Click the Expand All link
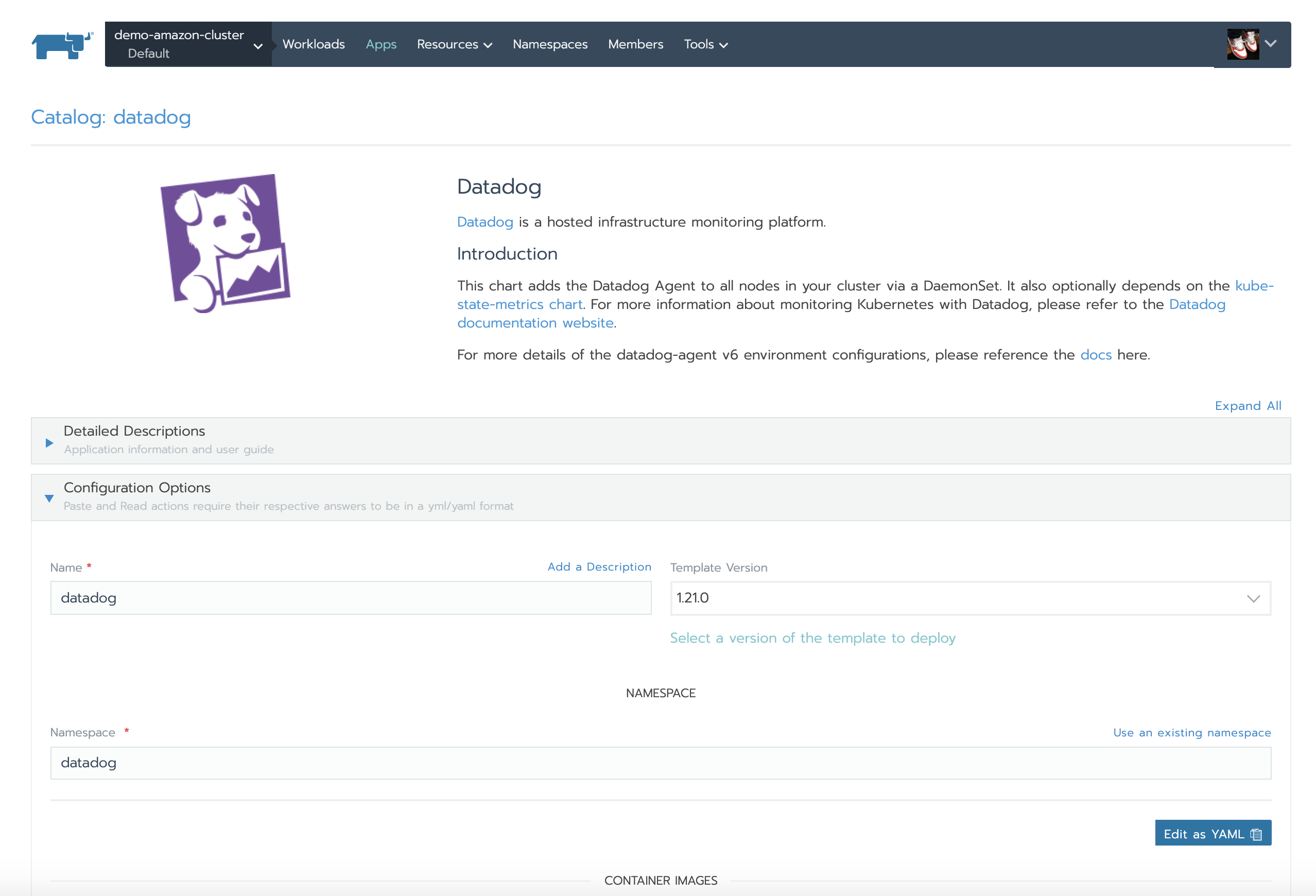 [x=1247, y=406]
